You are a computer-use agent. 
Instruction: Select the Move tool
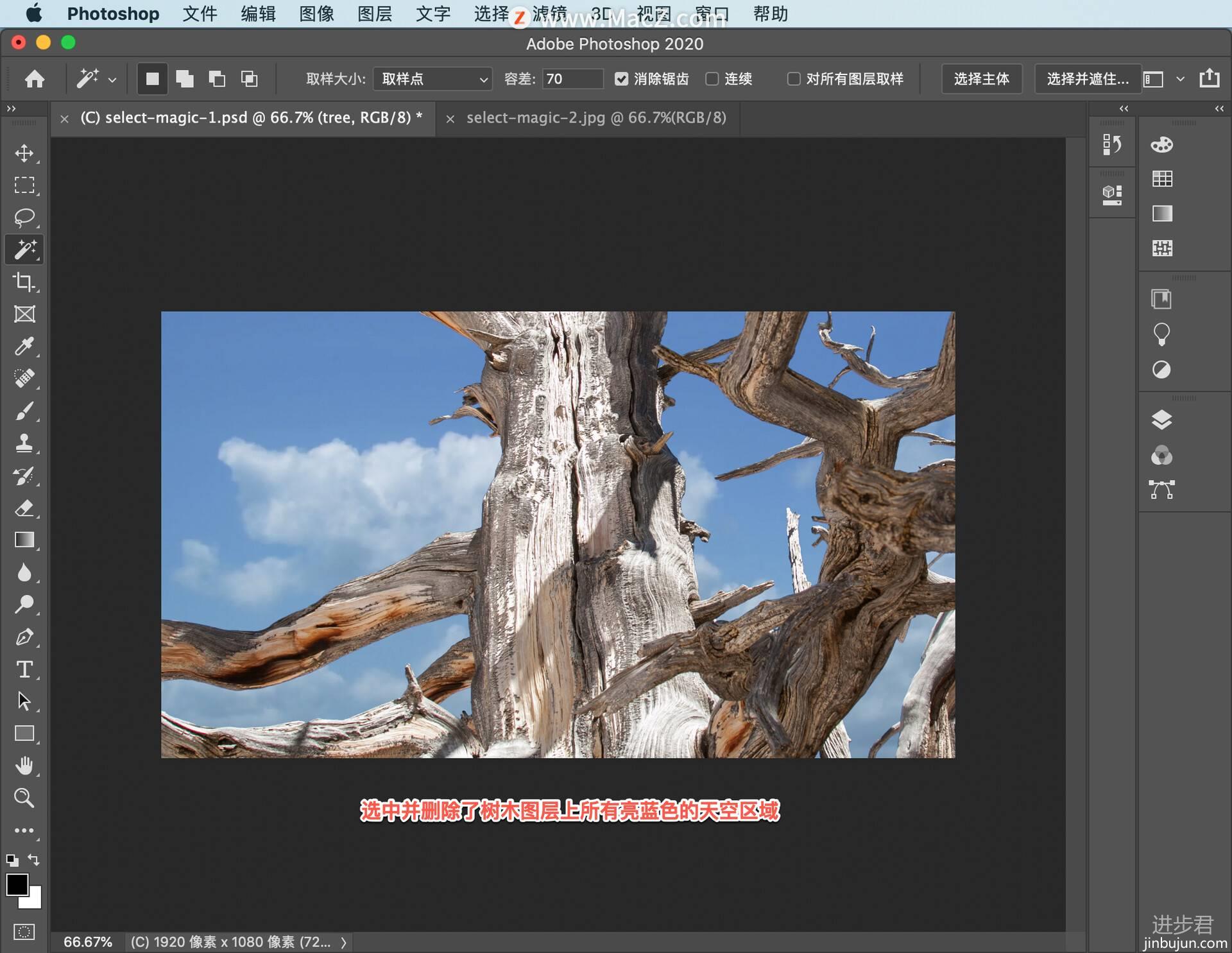[x=24, y=153]
